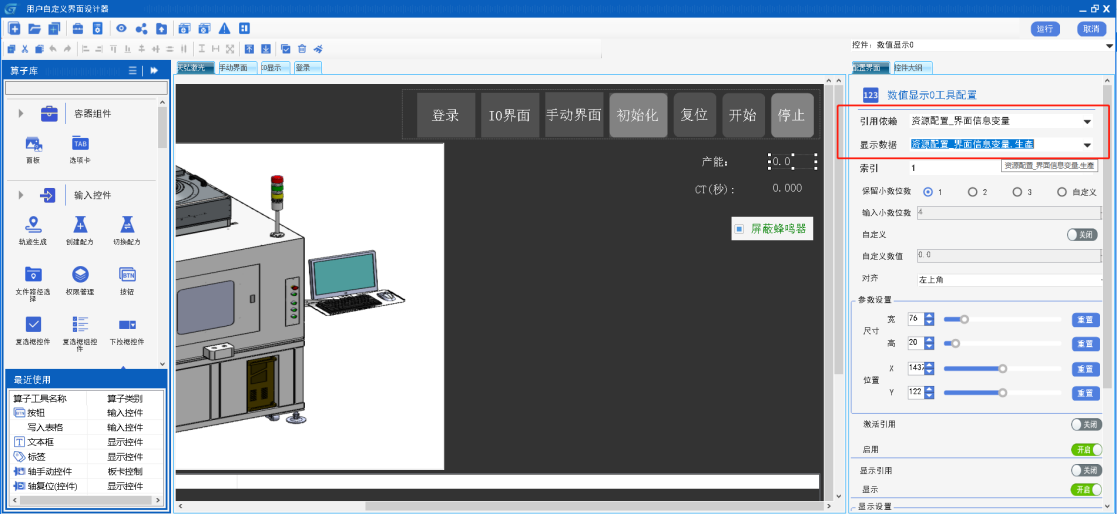
Task: Click the 重置 button for 宽
Action: click(x=1086, y=320)
